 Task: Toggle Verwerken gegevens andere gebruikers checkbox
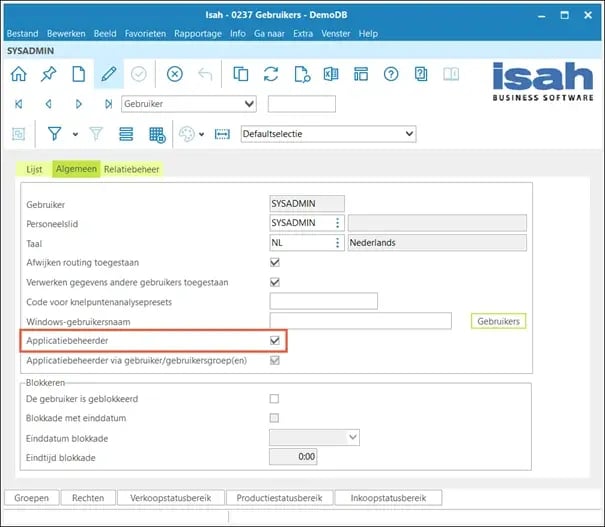[275, 282]
